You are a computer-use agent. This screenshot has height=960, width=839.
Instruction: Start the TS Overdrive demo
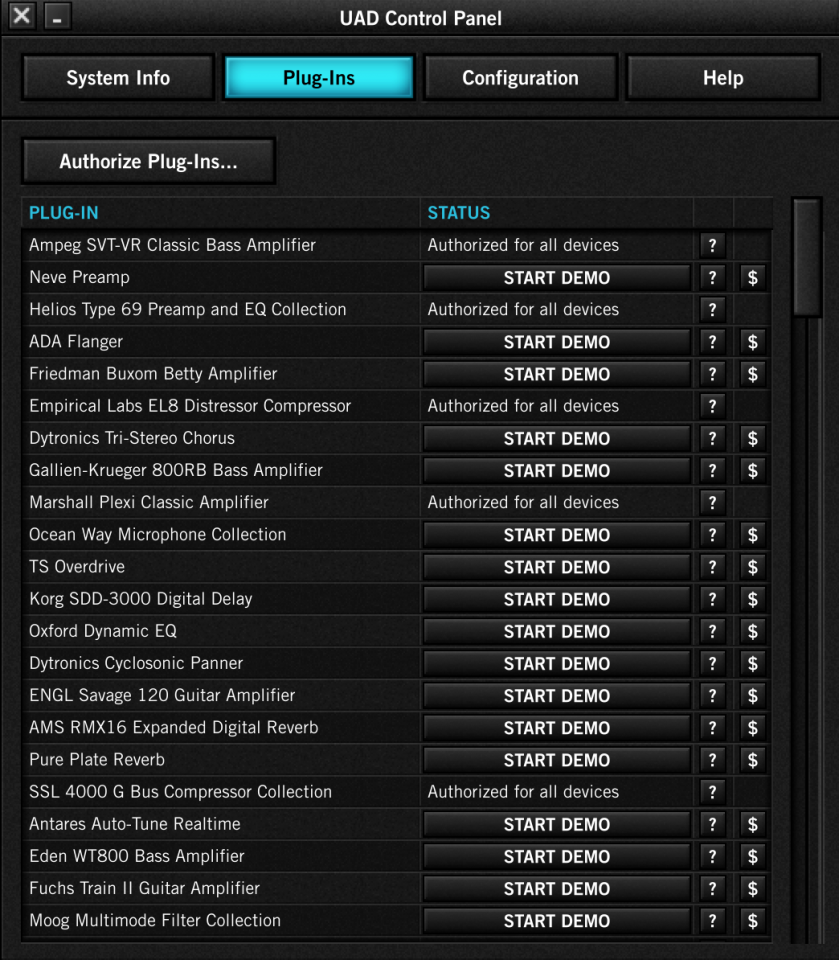557,567
